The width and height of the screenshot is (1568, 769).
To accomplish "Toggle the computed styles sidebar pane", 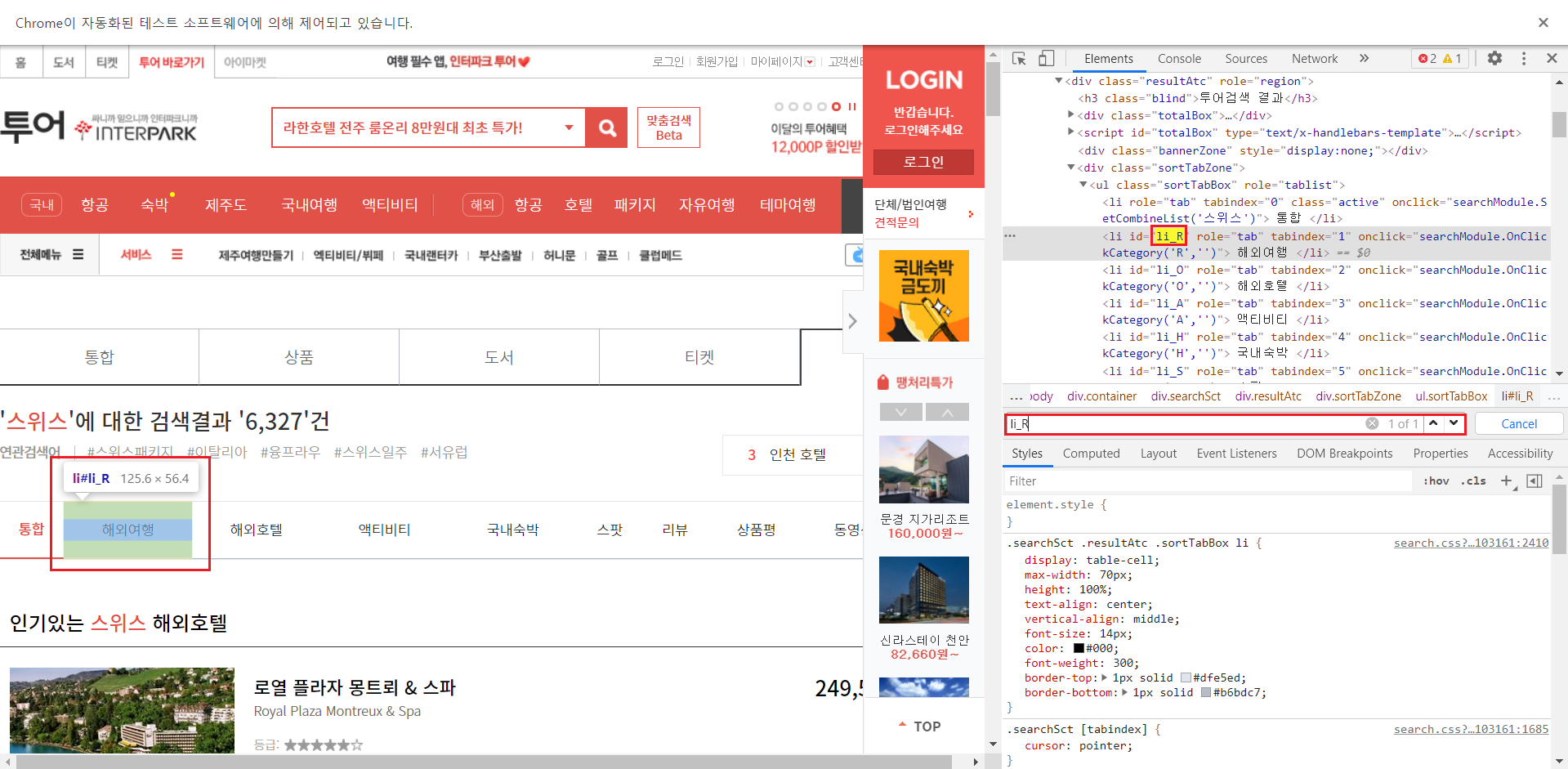I will click(1534, 481).
